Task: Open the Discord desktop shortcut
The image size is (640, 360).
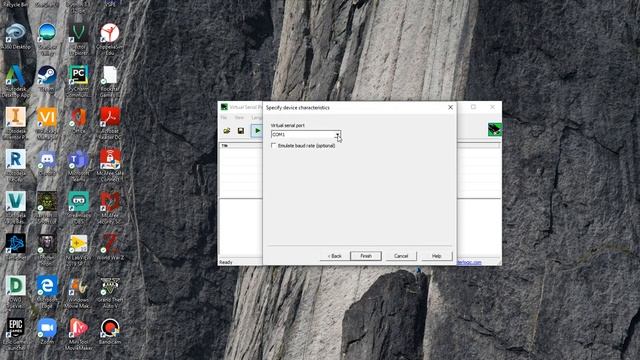Action: tap(47, 163)
